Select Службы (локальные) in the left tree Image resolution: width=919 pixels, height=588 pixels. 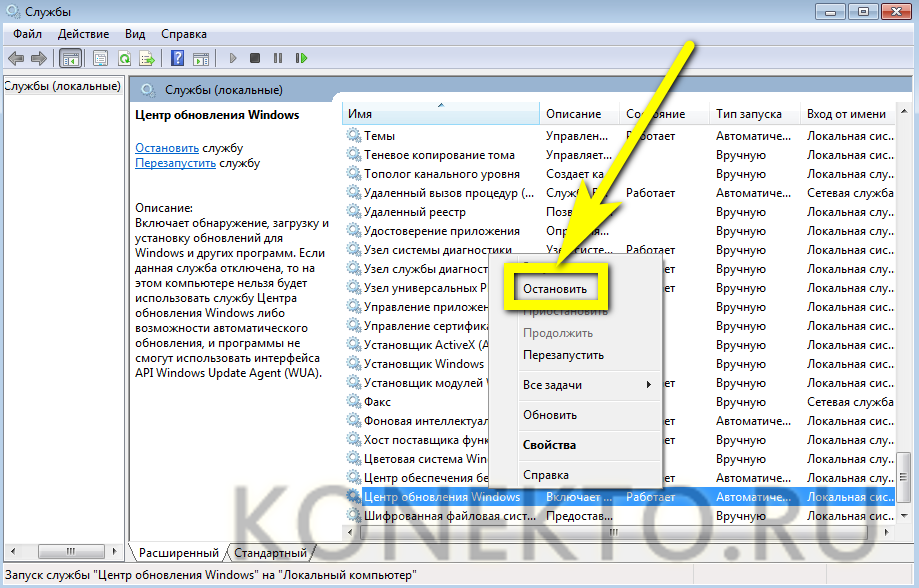click(63, 86)
